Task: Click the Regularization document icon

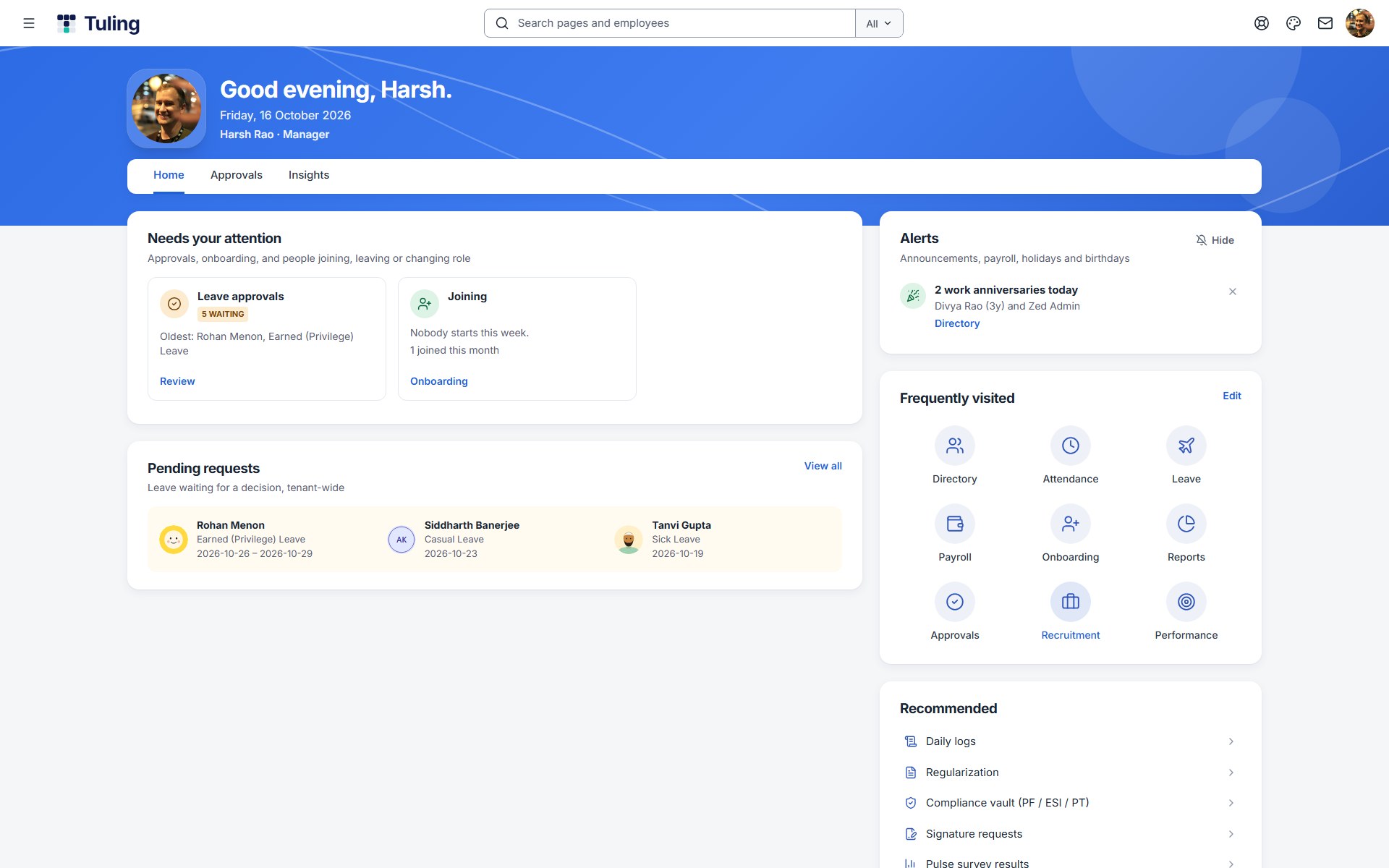Action: click(x=911, y=773)
